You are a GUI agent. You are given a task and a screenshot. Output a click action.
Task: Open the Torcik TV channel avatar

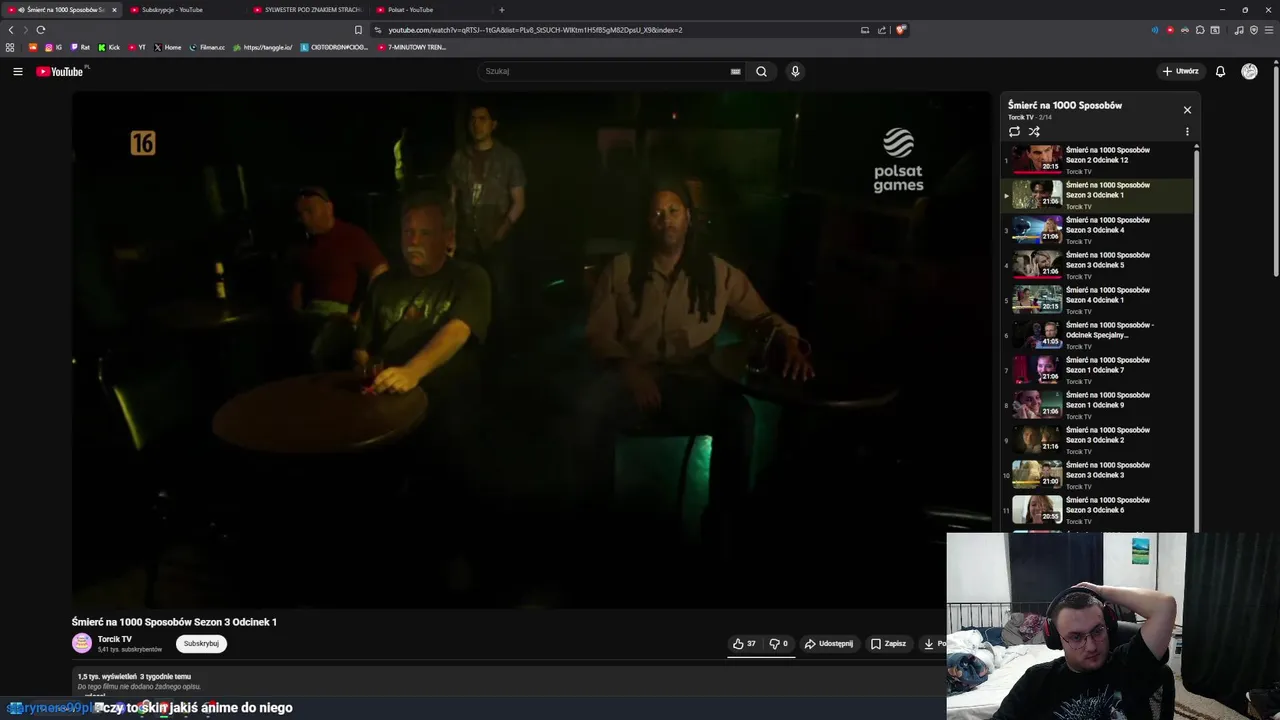point(82,643)
